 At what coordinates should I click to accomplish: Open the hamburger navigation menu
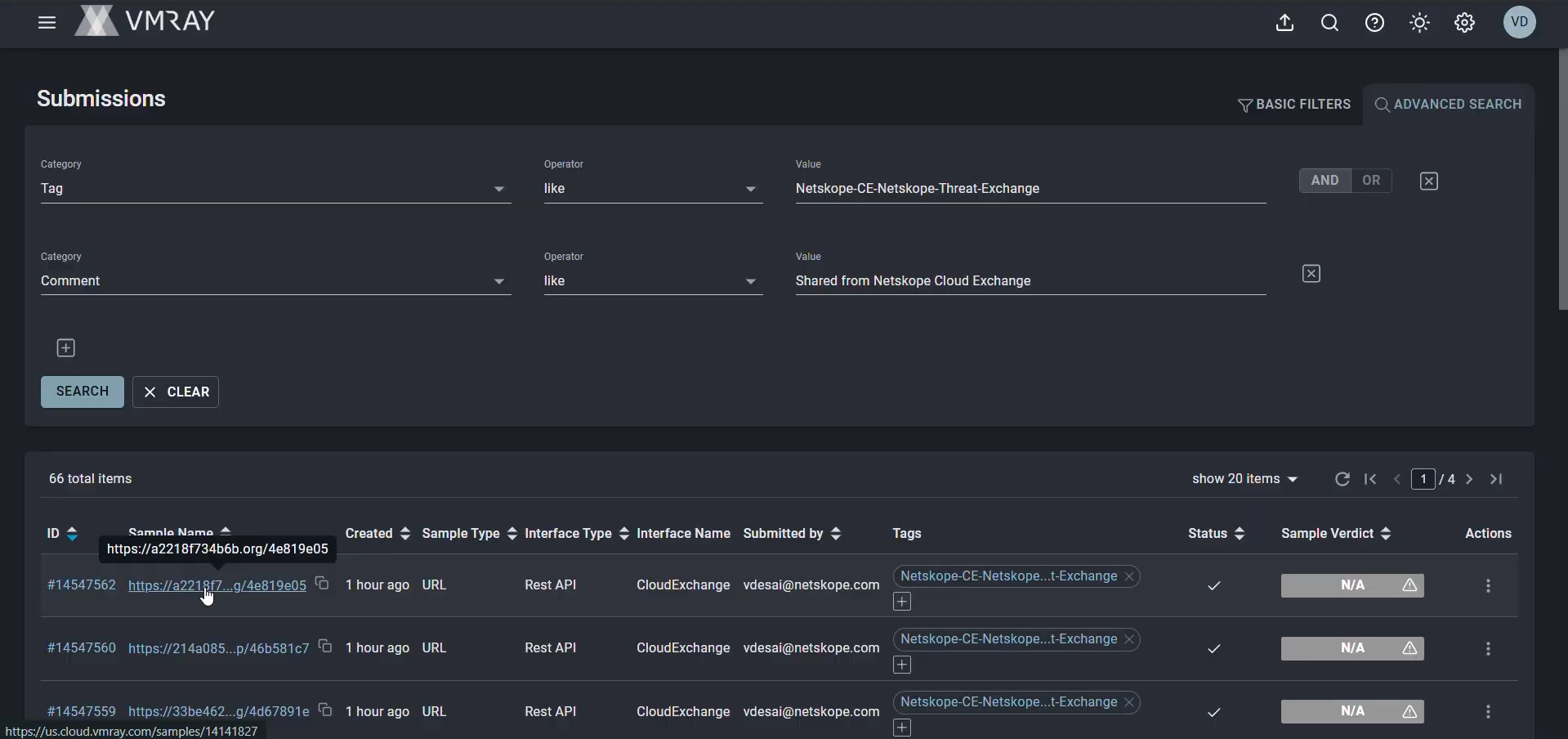pyautogui.click(x=47, y=23)
